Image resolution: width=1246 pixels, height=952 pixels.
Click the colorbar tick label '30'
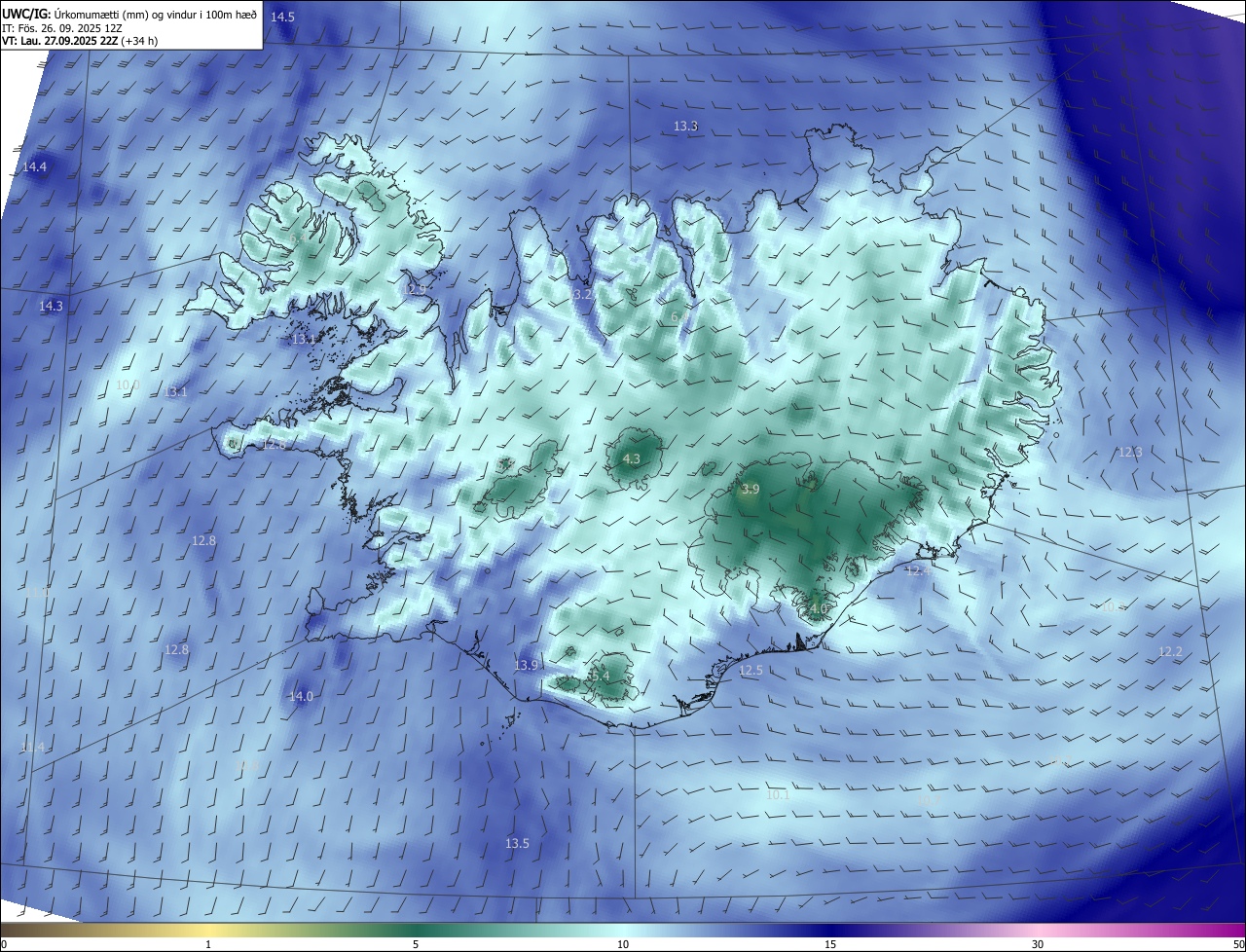pos(1038,944)
